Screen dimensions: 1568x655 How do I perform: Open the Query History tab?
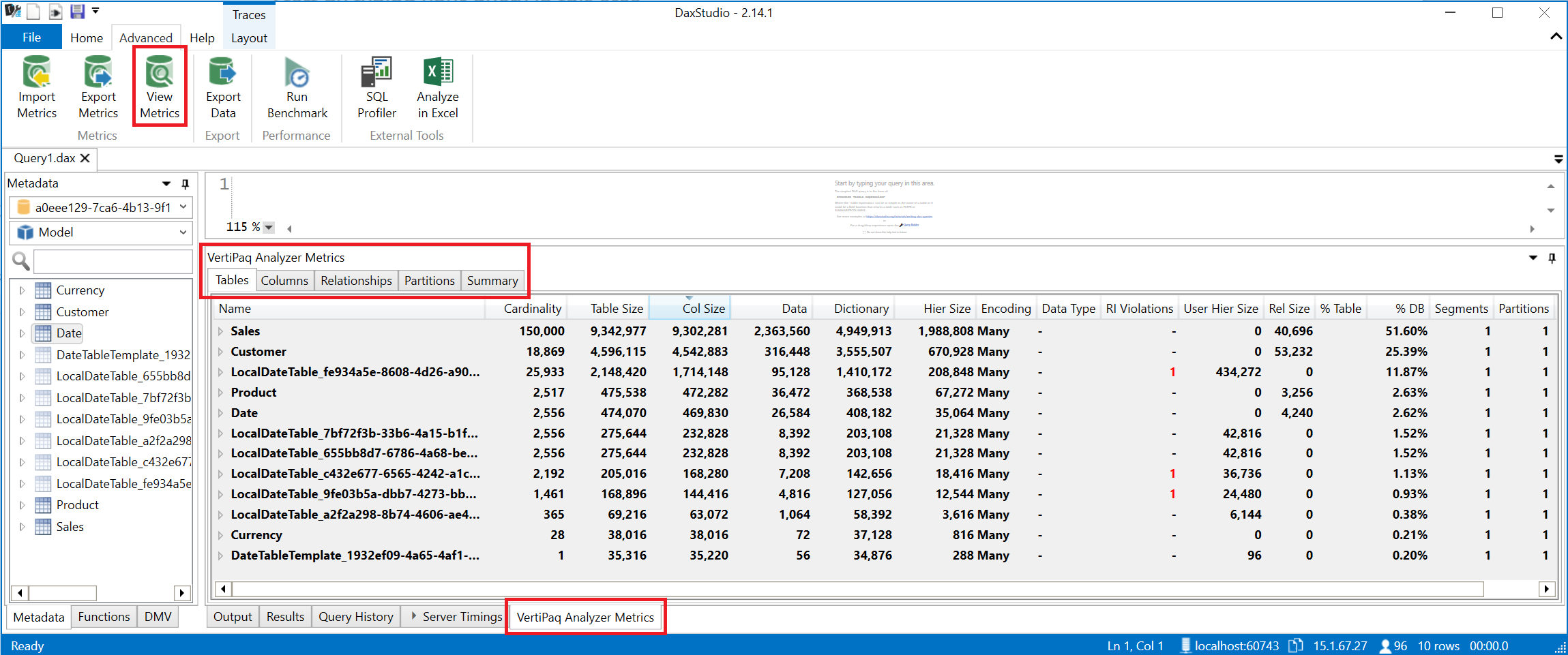coord(356,617)
